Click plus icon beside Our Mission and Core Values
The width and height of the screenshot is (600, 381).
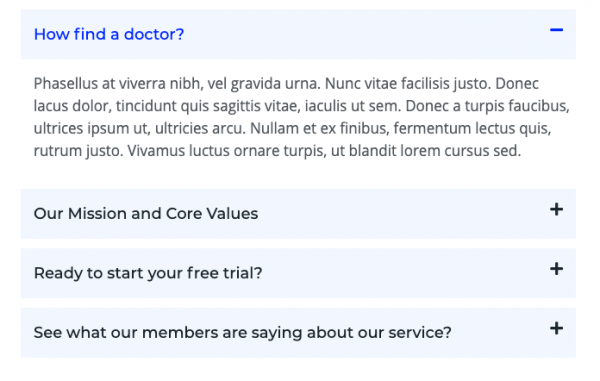556,209
